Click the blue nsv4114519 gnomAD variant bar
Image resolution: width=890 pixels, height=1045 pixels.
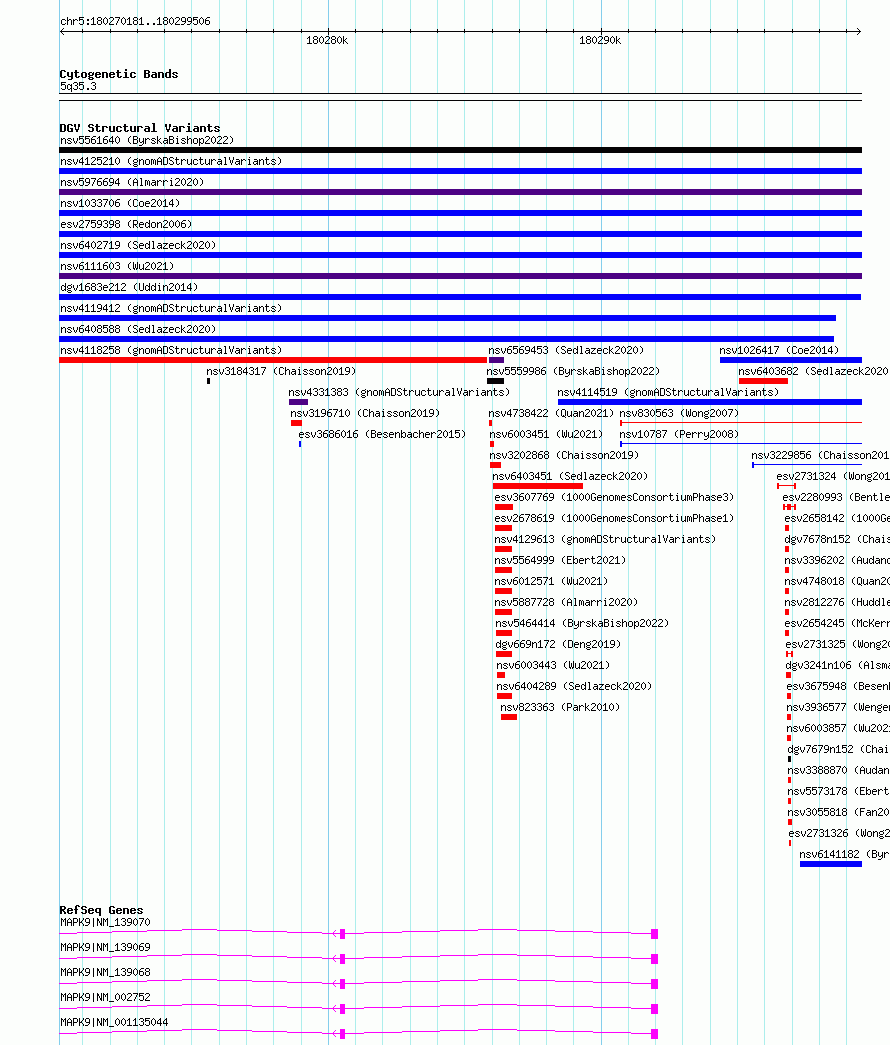point(710,402)
